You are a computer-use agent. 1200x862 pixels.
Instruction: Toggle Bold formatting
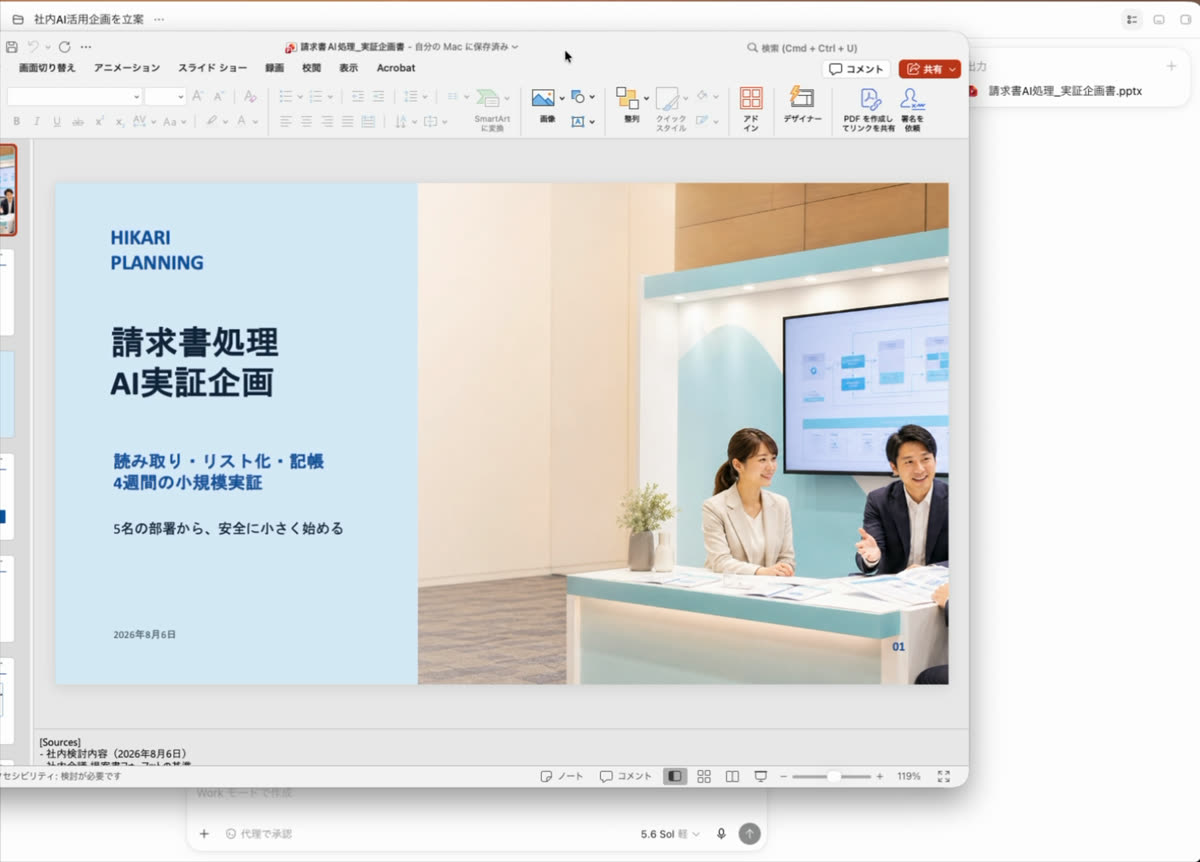tap(15, 121)
